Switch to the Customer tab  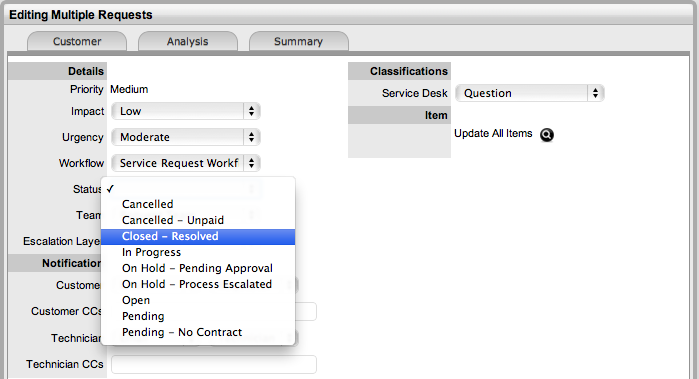(x=77, y=41)
